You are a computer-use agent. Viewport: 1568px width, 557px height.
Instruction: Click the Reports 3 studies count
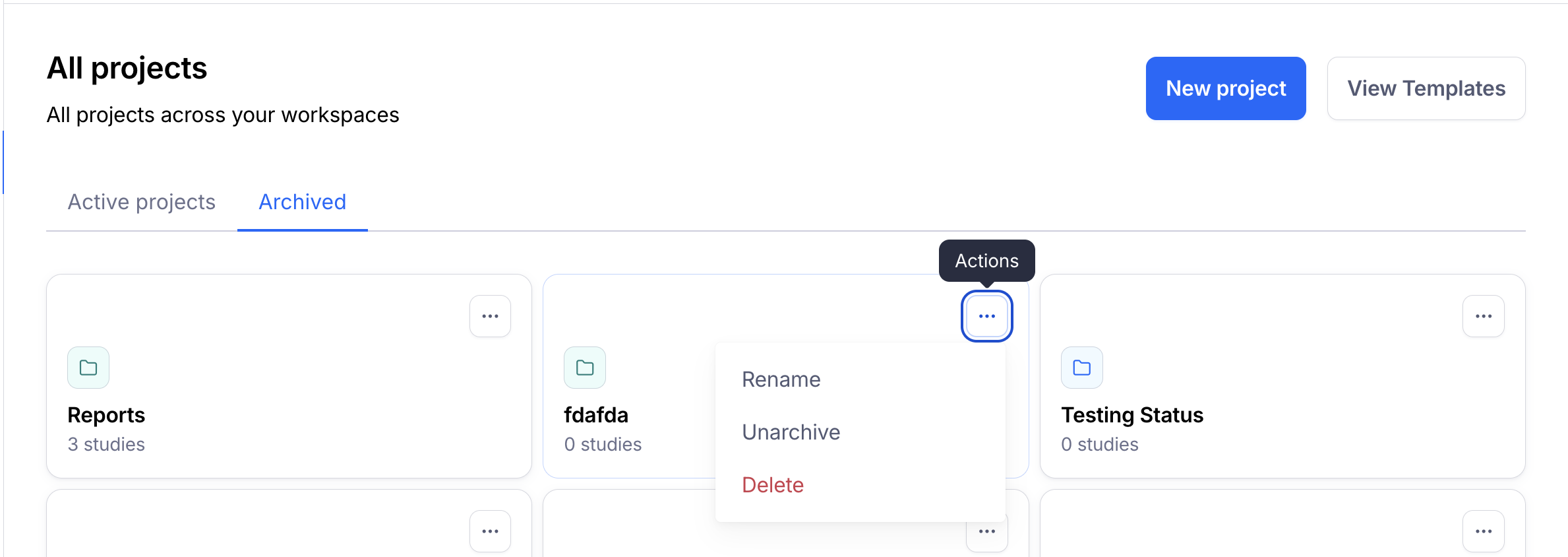pyautogui.click(x=106, y=445)
